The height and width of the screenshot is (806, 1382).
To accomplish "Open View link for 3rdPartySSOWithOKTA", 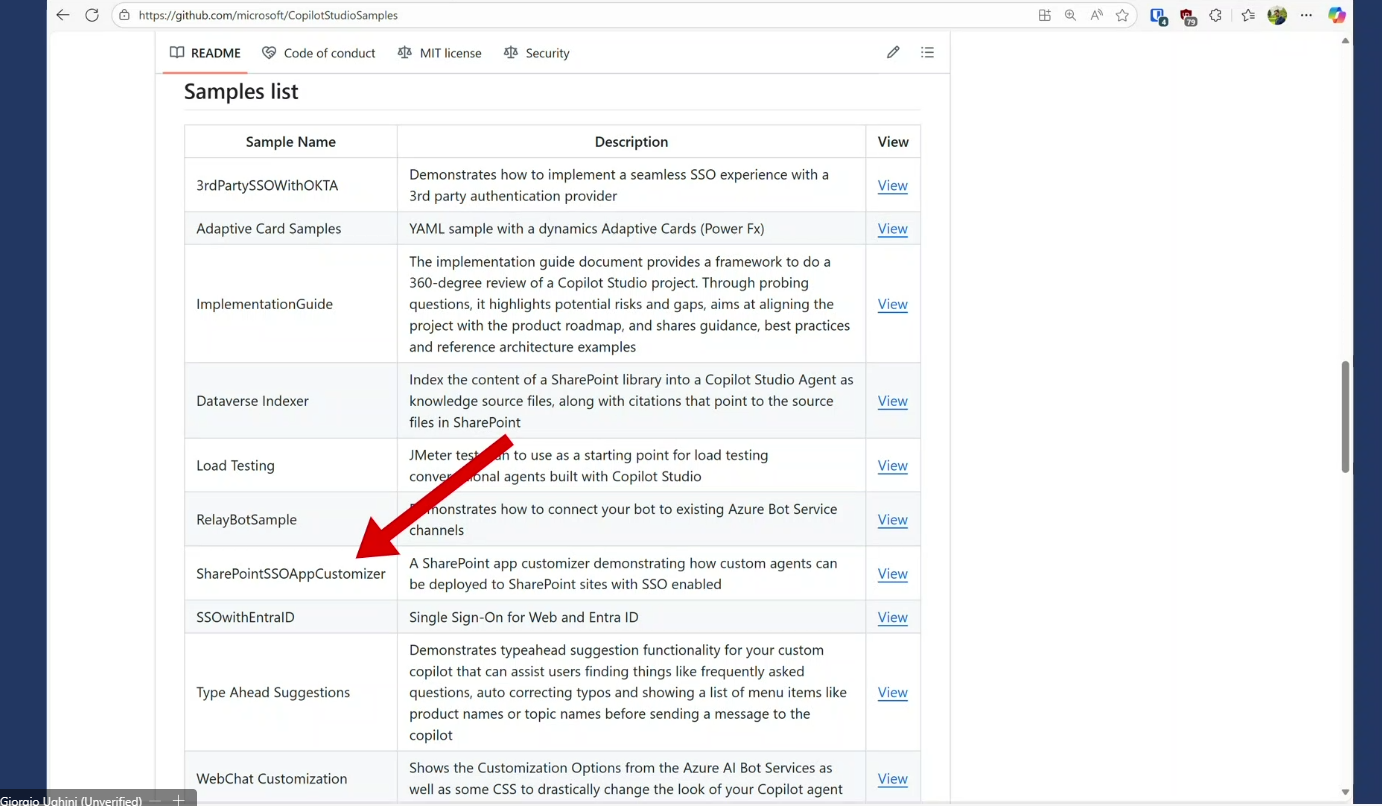I will coord(893,185).
